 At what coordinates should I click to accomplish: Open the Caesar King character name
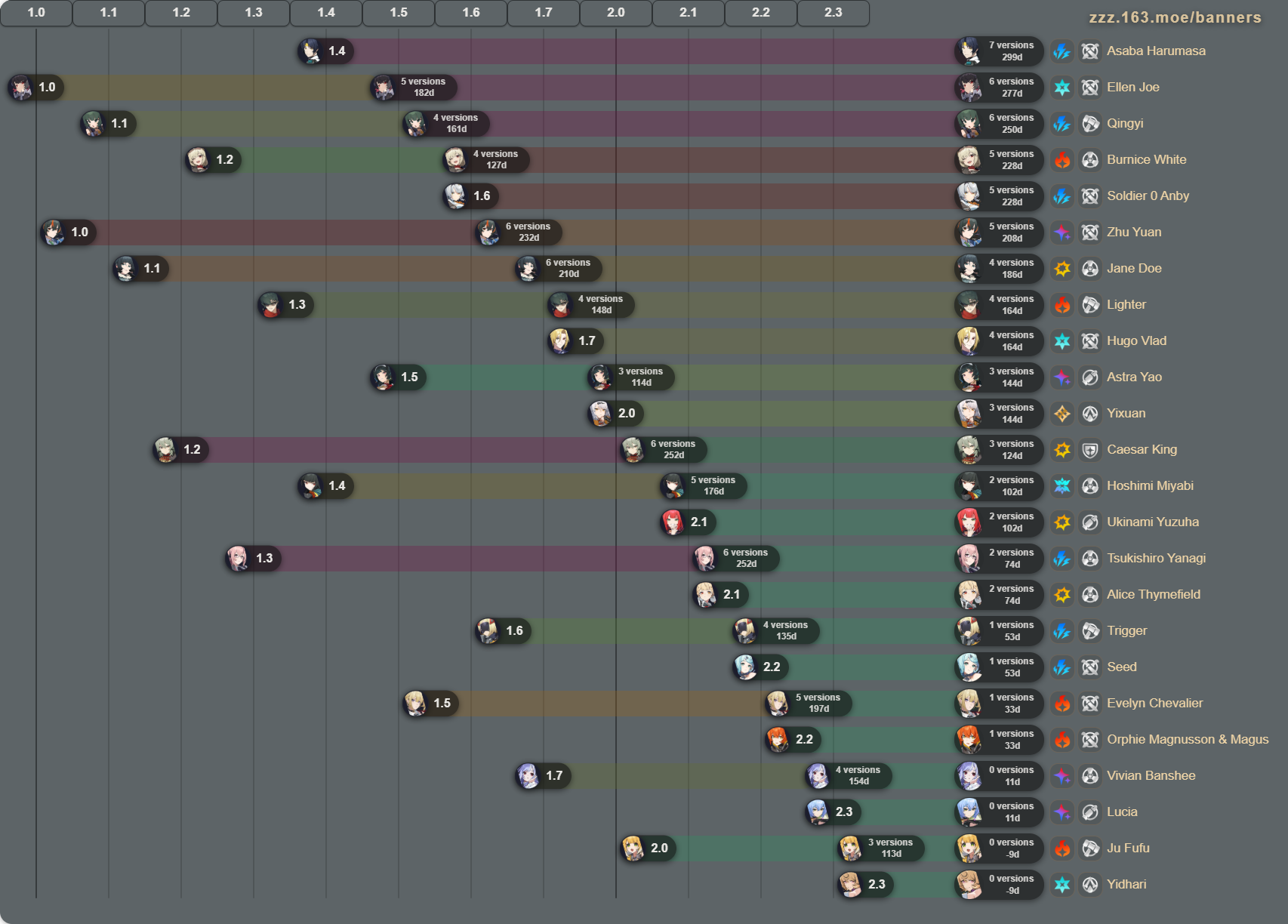point(1142,450)
